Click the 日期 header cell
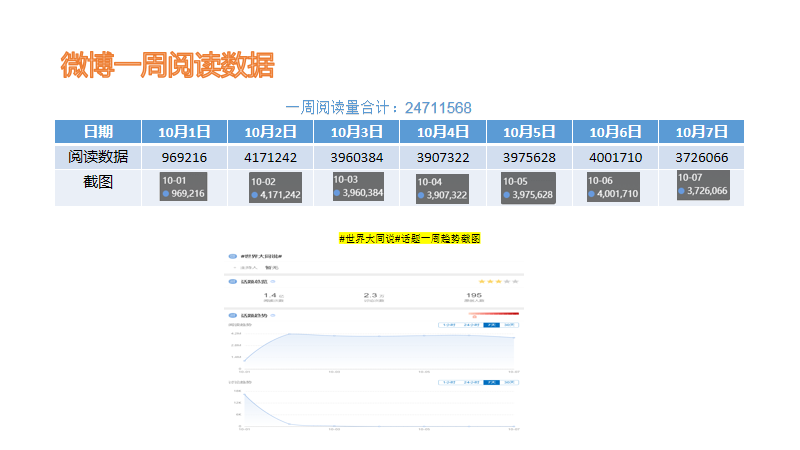The height and width of the screenshot is (450, 800). coord(98,132)
